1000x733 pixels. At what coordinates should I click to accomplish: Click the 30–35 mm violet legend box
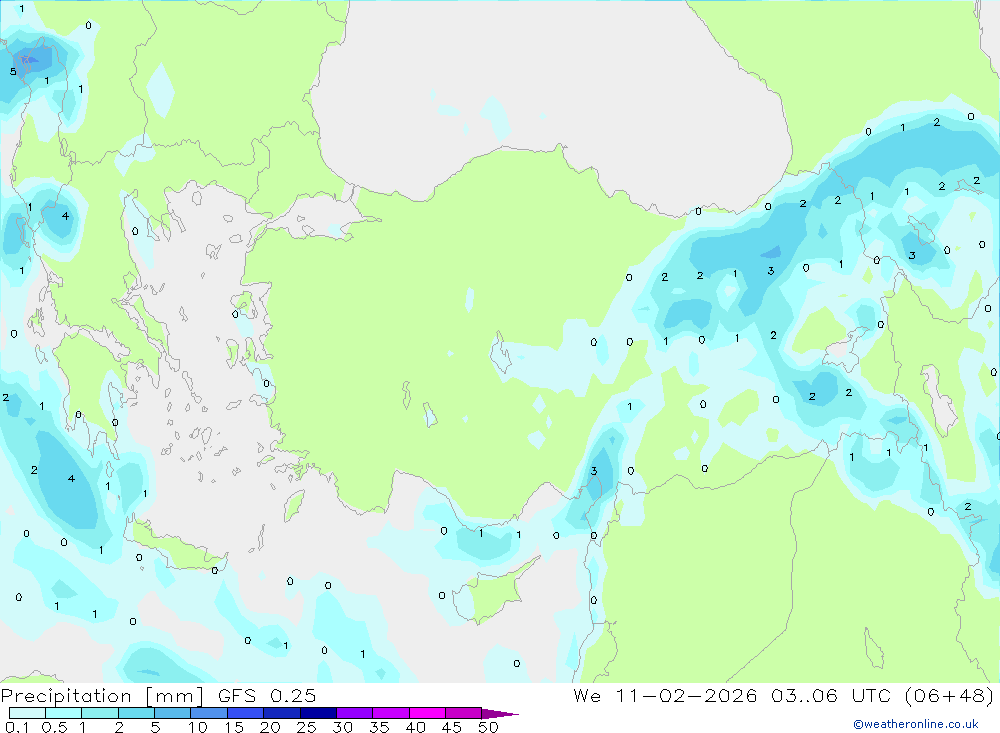(x=355, y=713)
